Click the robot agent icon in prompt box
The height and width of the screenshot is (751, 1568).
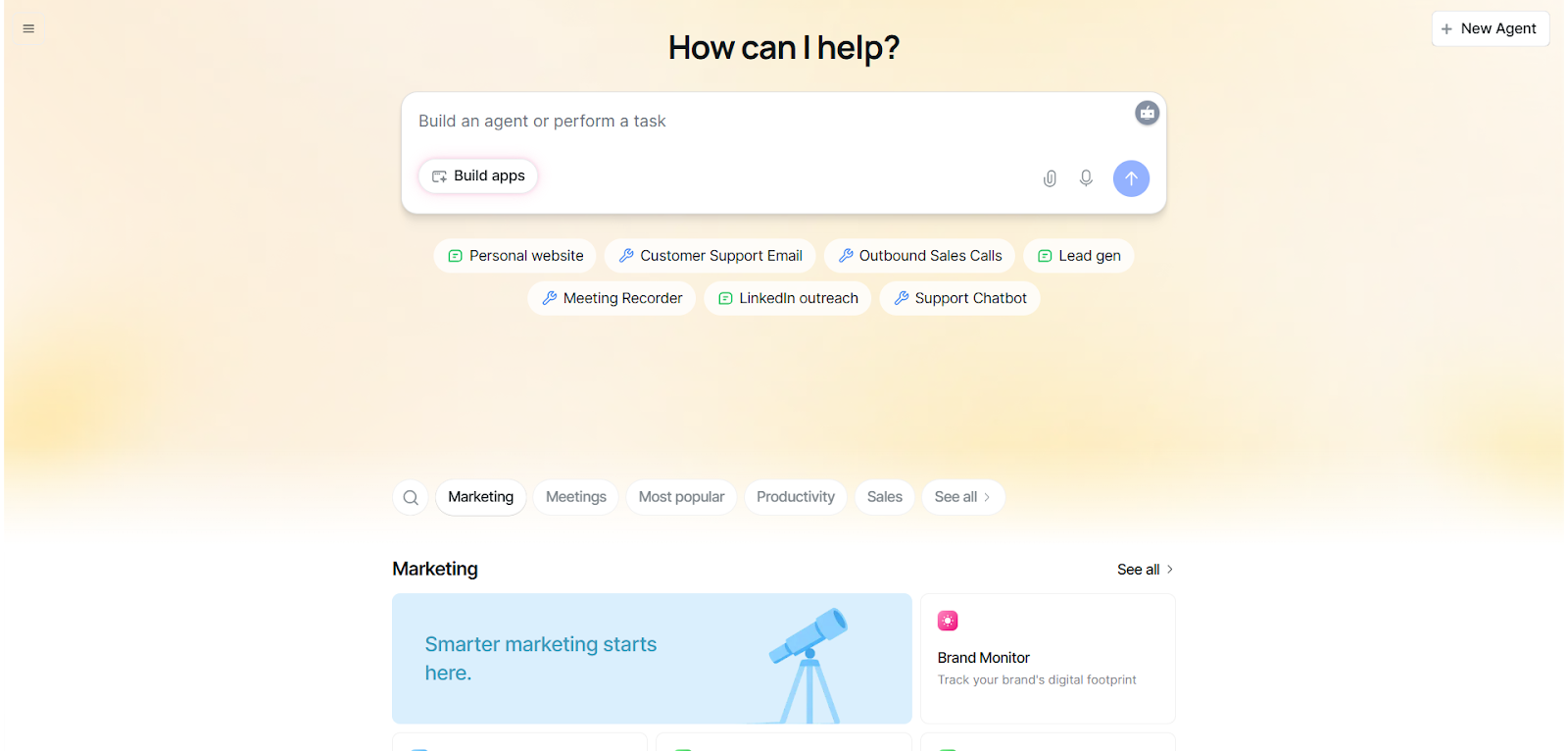tap(1147, 113)
